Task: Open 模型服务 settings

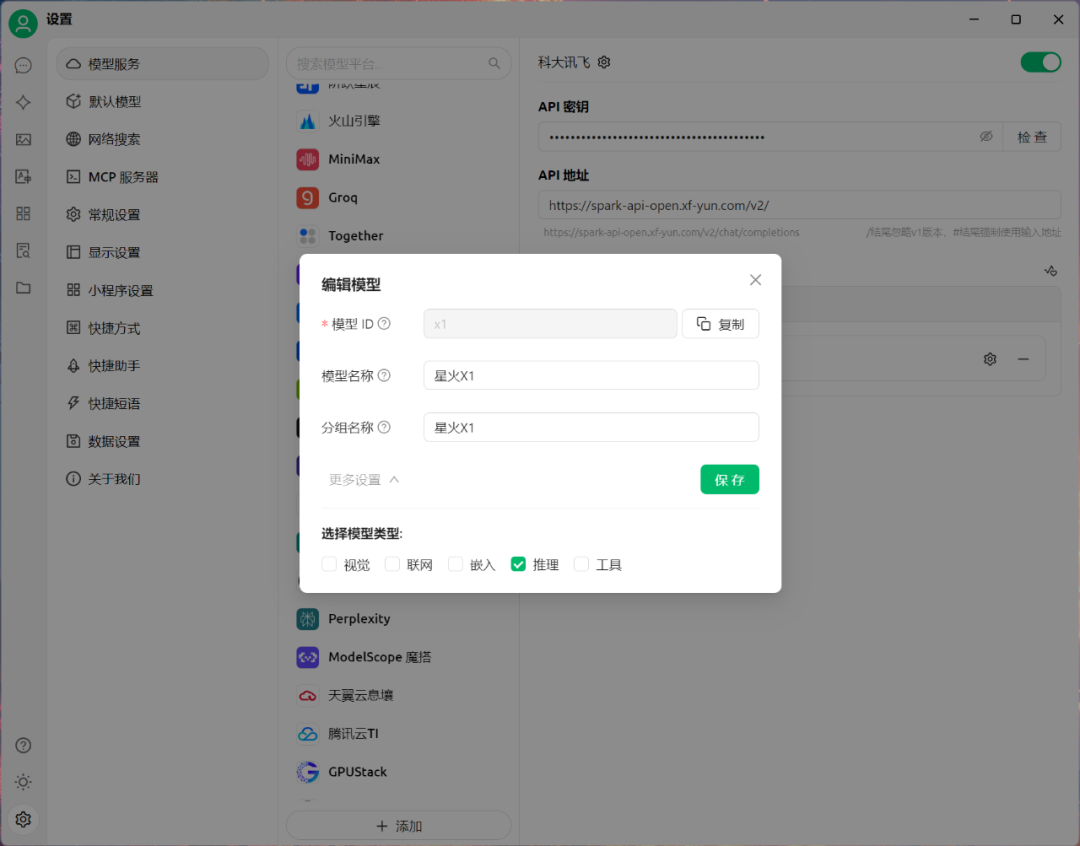Action: pyautogui.click(x=163, y=64)
